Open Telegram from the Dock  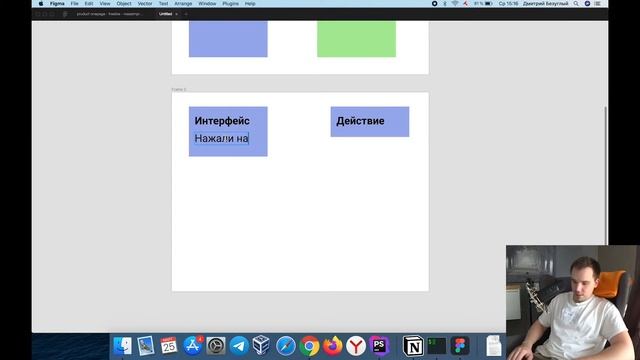pyautogui.click(x=239, y=346)
